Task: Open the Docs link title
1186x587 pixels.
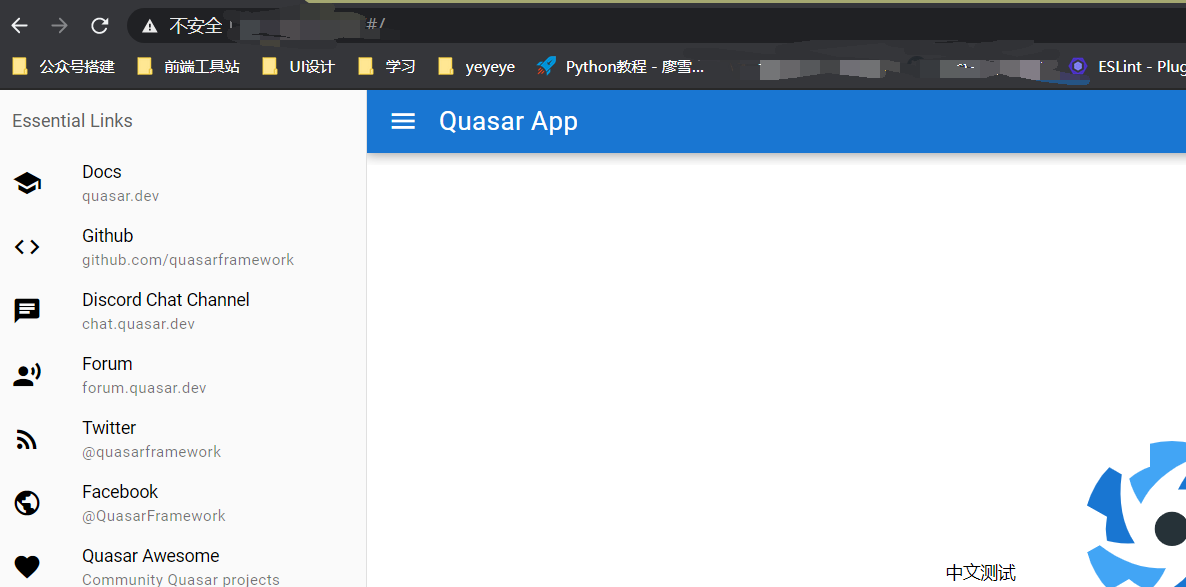Action: click(x=102, y=172)
